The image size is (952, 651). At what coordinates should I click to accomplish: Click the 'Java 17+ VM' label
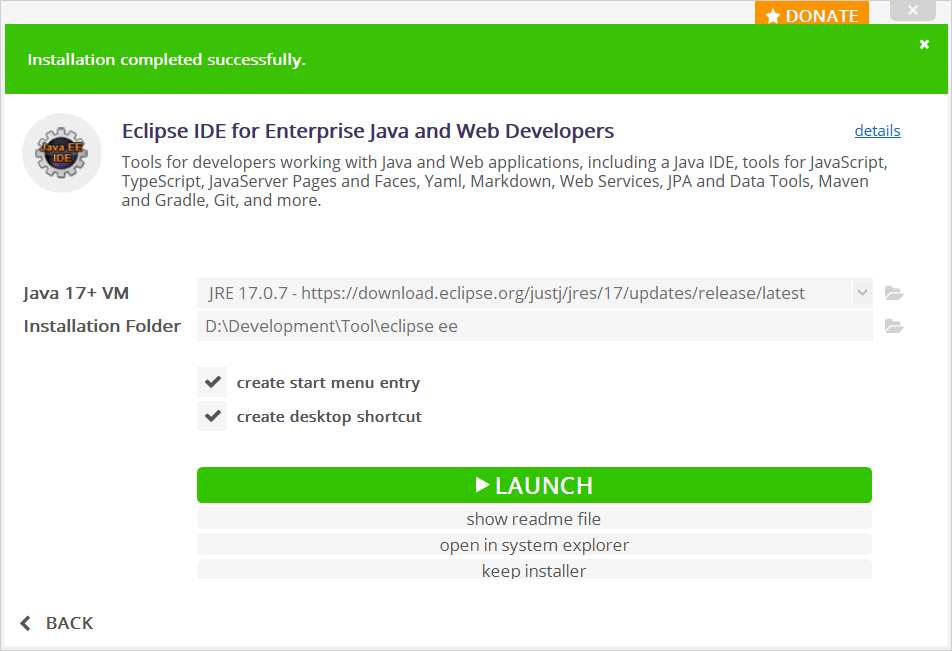(x=76, y=293)
